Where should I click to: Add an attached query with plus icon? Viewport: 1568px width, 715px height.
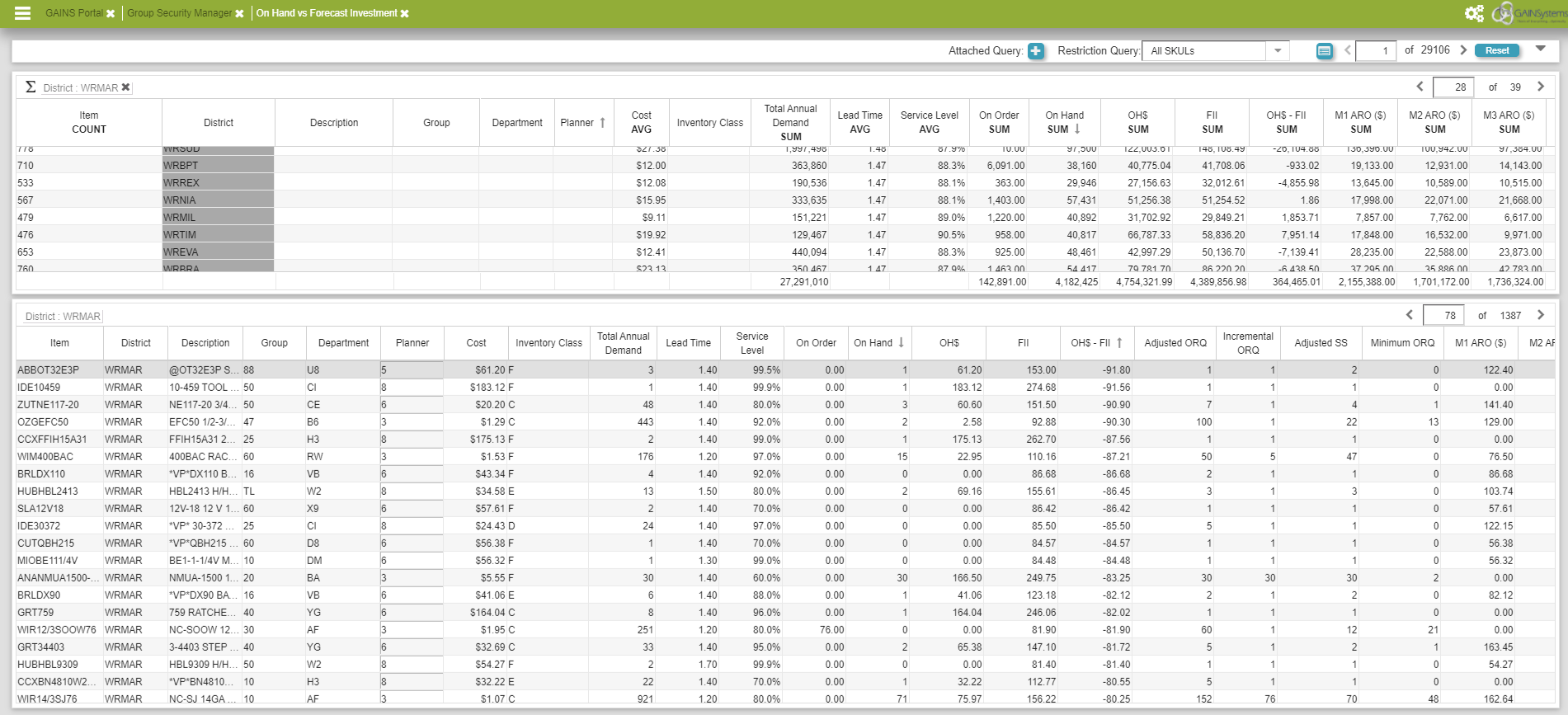tap(1036, 51)
